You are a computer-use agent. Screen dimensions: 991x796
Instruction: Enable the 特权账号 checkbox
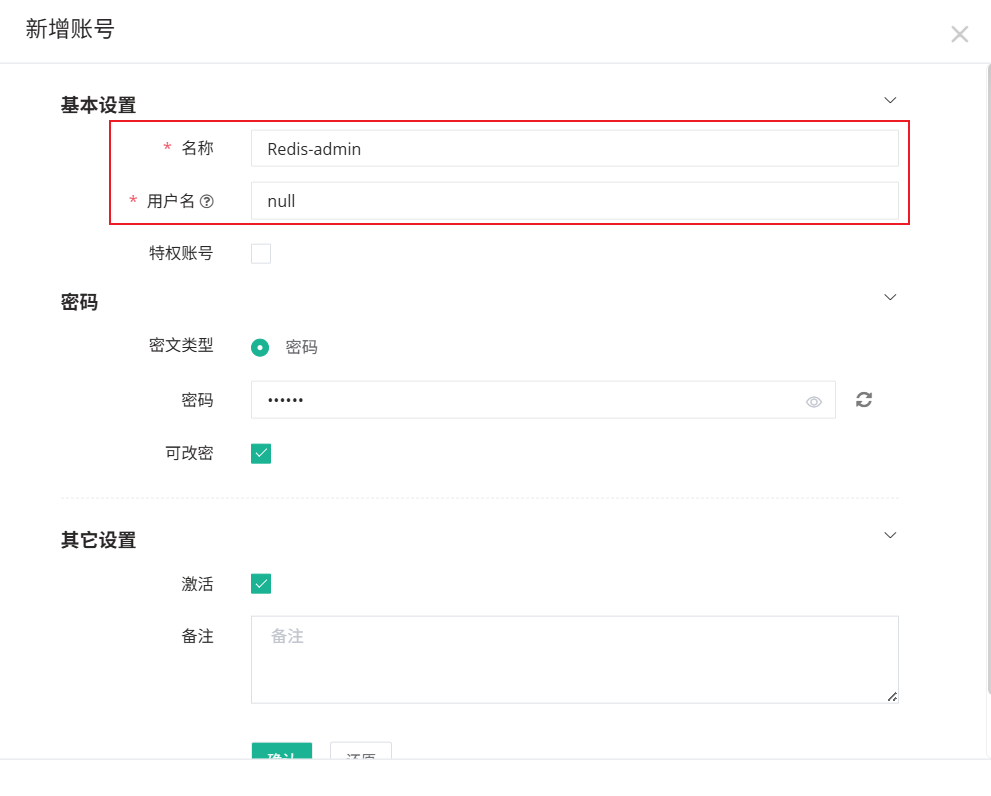261,253
